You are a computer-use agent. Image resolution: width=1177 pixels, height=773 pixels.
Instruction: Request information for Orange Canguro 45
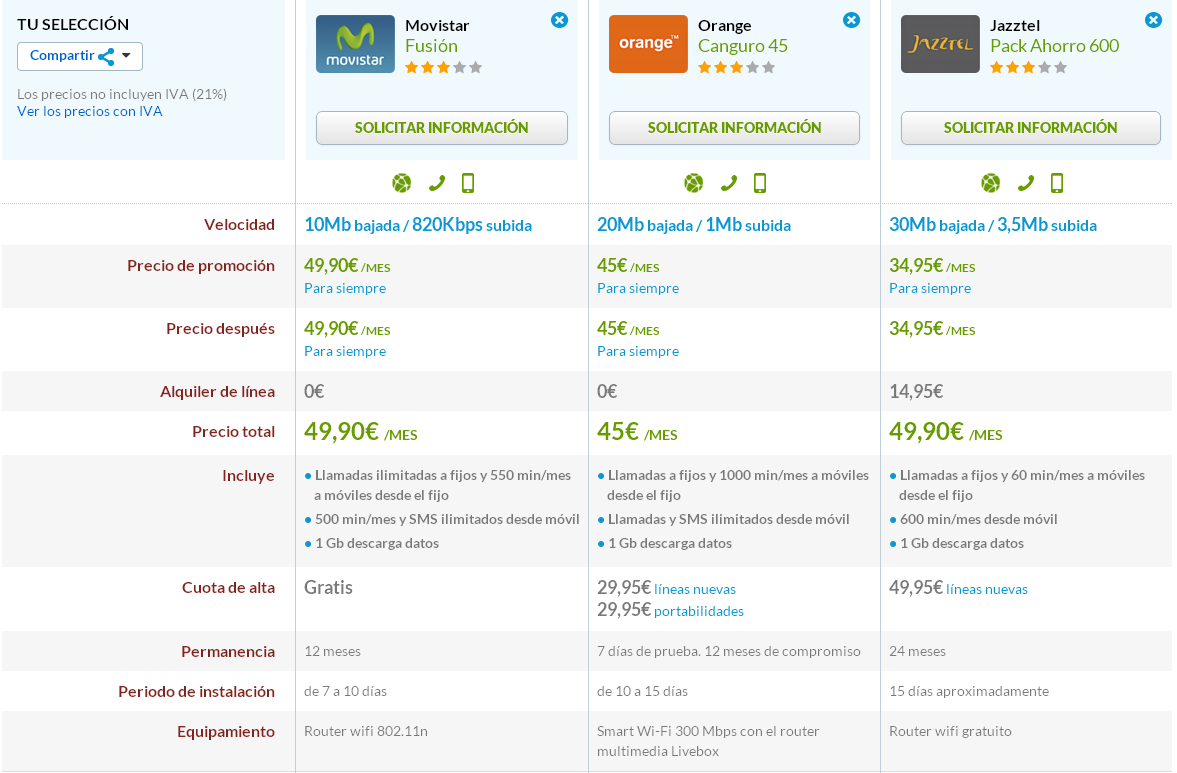click(734, 128)
